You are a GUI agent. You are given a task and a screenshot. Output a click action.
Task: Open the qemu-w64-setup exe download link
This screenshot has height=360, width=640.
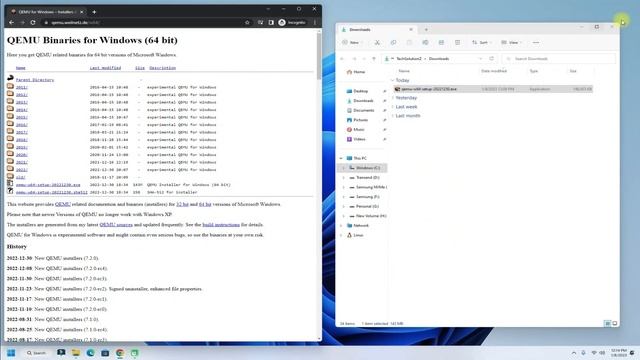tap(48, 185)
